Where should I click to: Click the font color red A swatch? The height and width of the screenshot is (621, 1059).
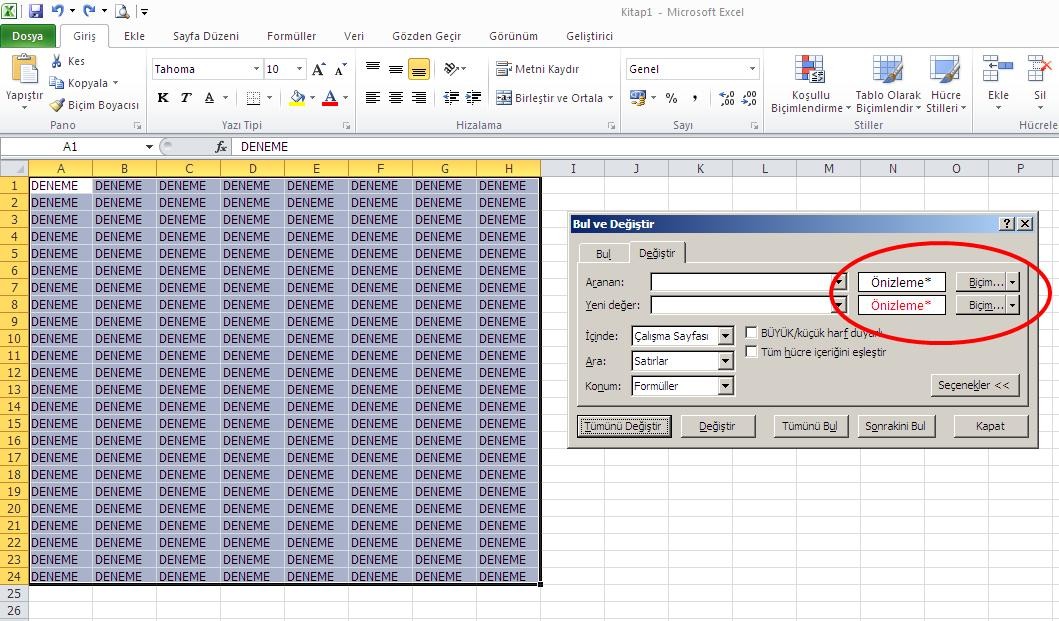pos(330,98)
